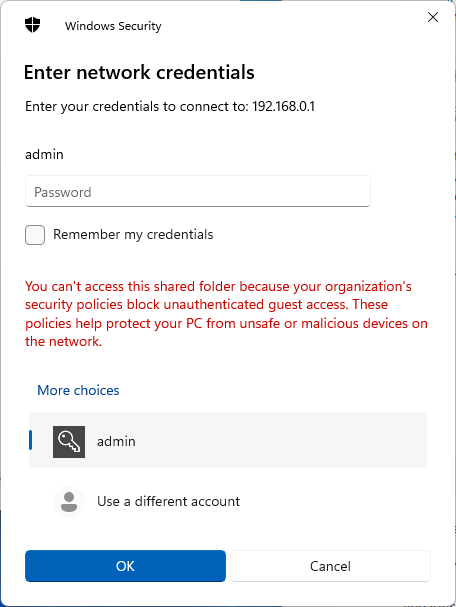Collapse the More choices section
The width and height of the screenshot is (456, 607).
78,390
